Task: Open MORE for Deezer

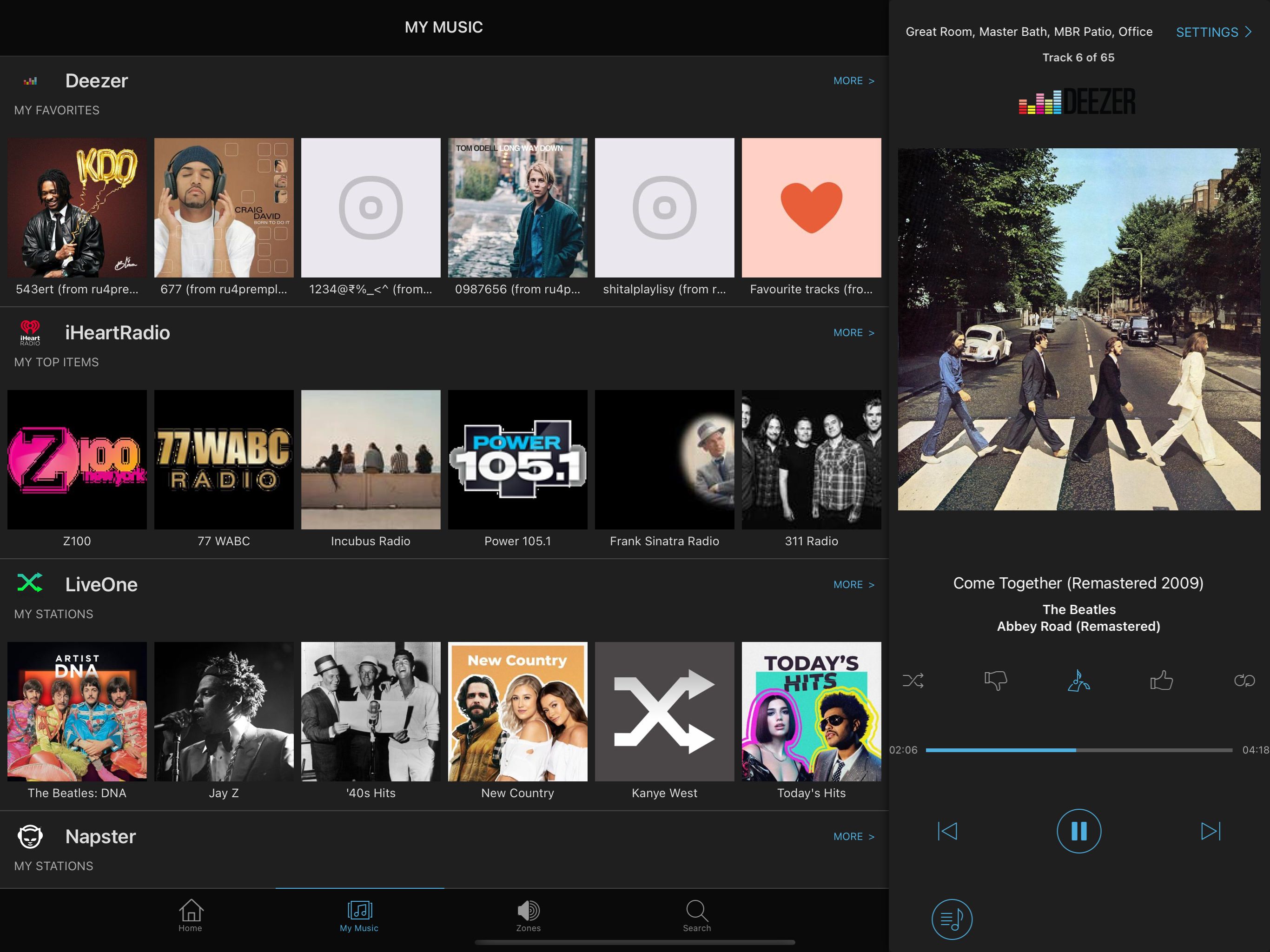Action: point(854,81)
